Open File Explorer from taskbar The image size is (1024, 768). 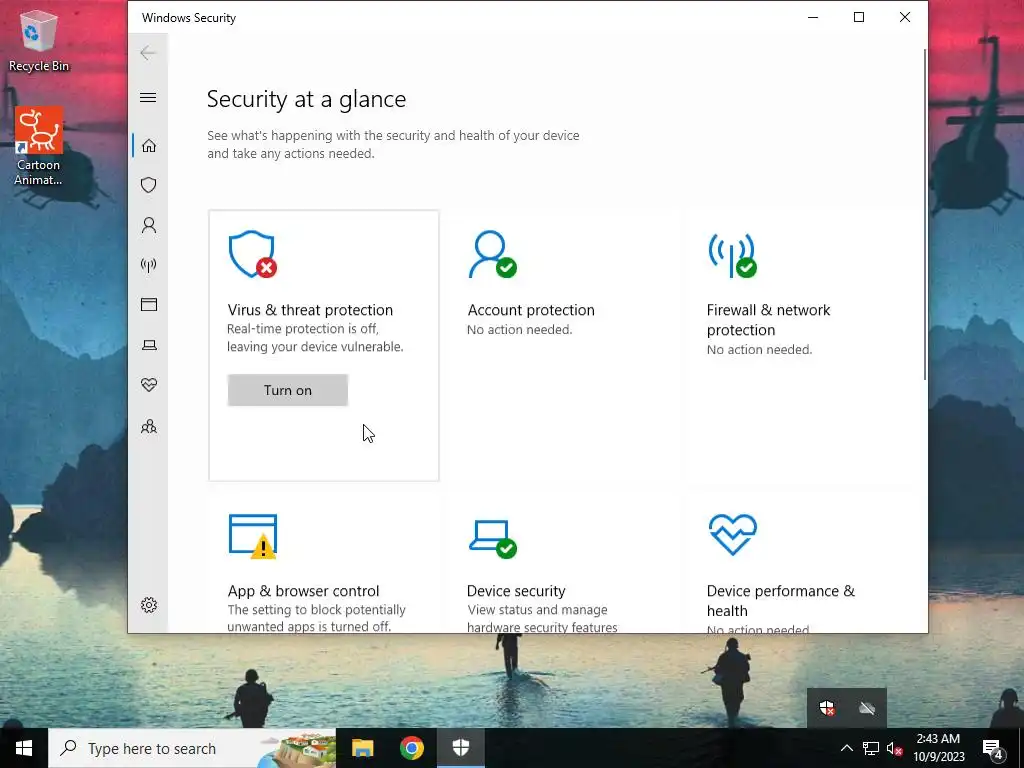(362, 748)
